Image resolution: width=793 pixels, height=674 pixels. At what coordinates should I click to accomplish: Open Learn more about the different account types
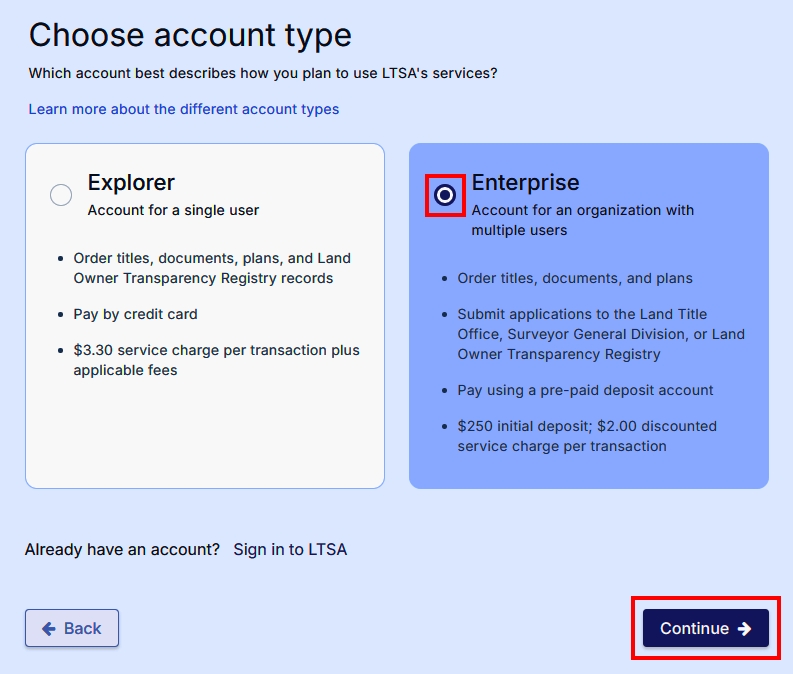pos(184,109)
